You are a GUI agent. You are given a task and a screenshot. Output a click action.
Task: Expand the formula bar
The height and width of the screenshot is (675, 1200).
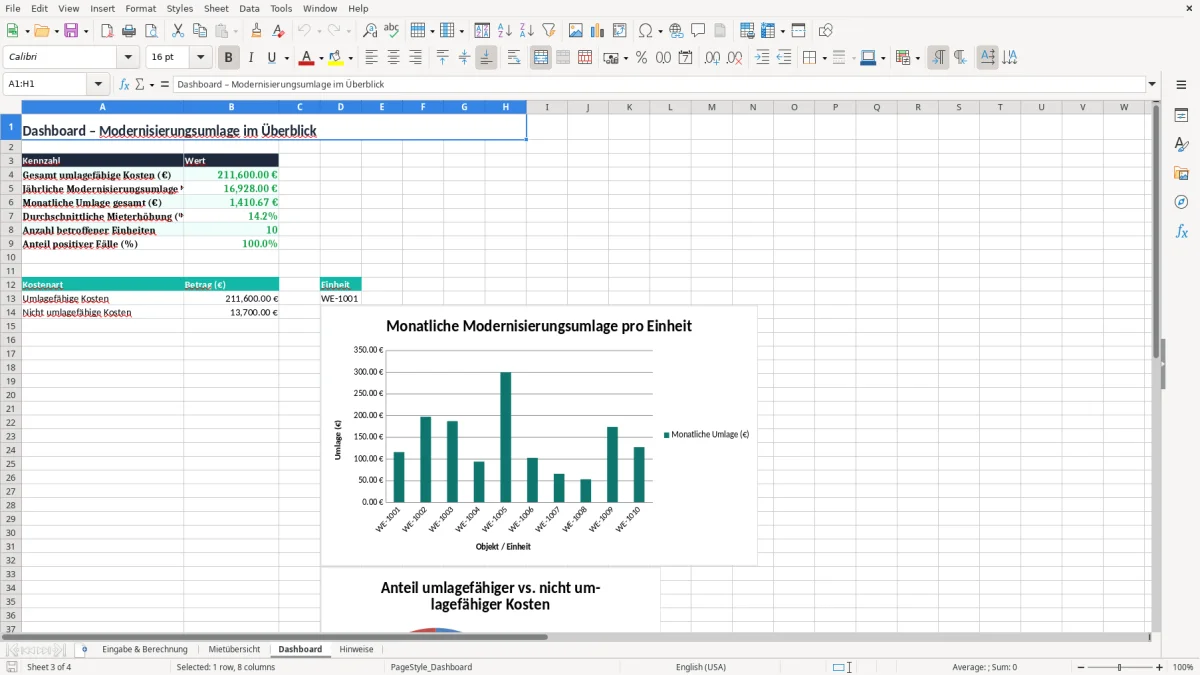pyautogui.click(x=1152, y=84)
